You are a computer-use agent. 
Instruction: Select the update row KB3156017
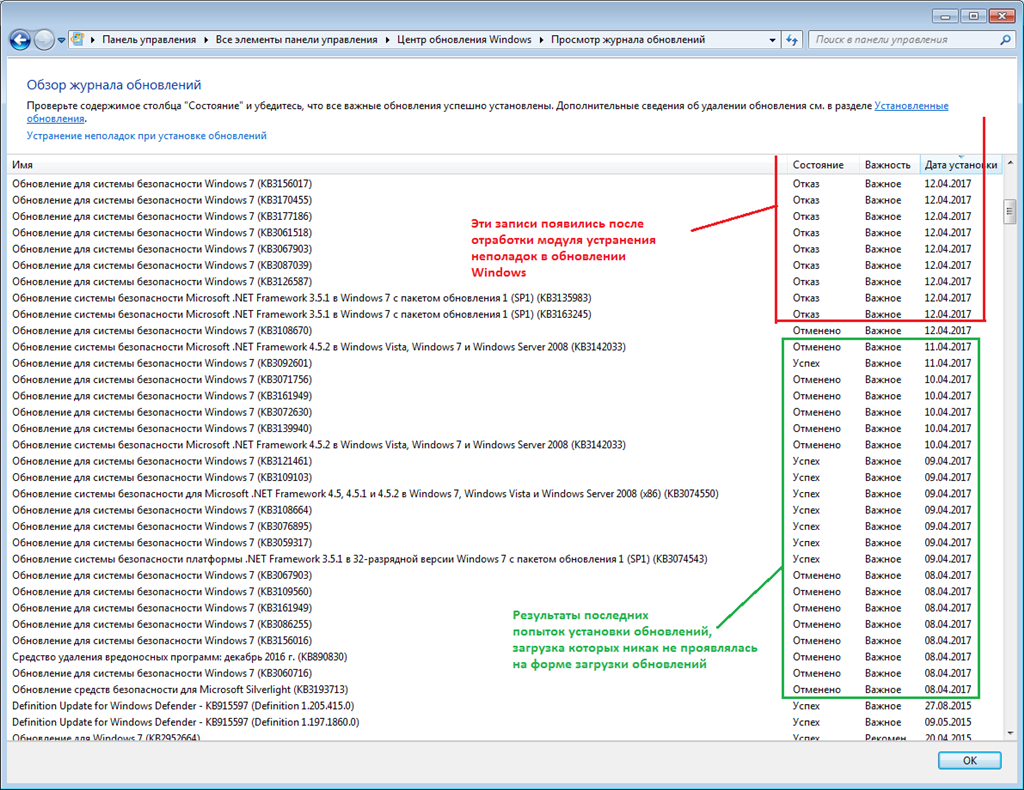coord(504,184)
